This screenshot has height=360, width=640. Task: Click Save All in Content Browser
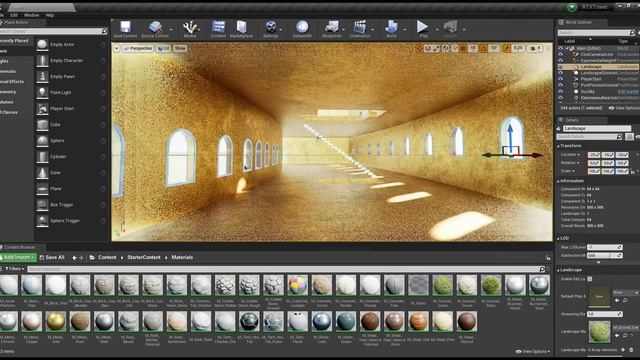click(x=52, y=258)
